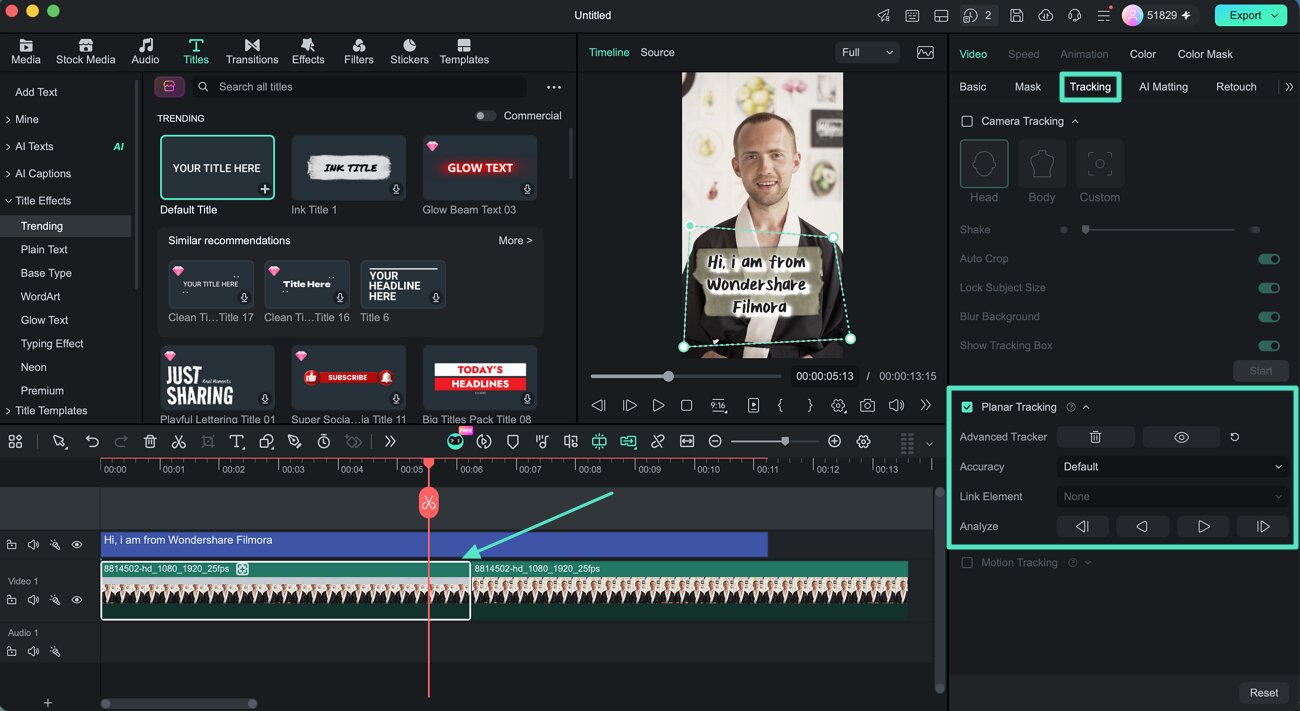Open the Full preview quality dropdown

[867, 52]
